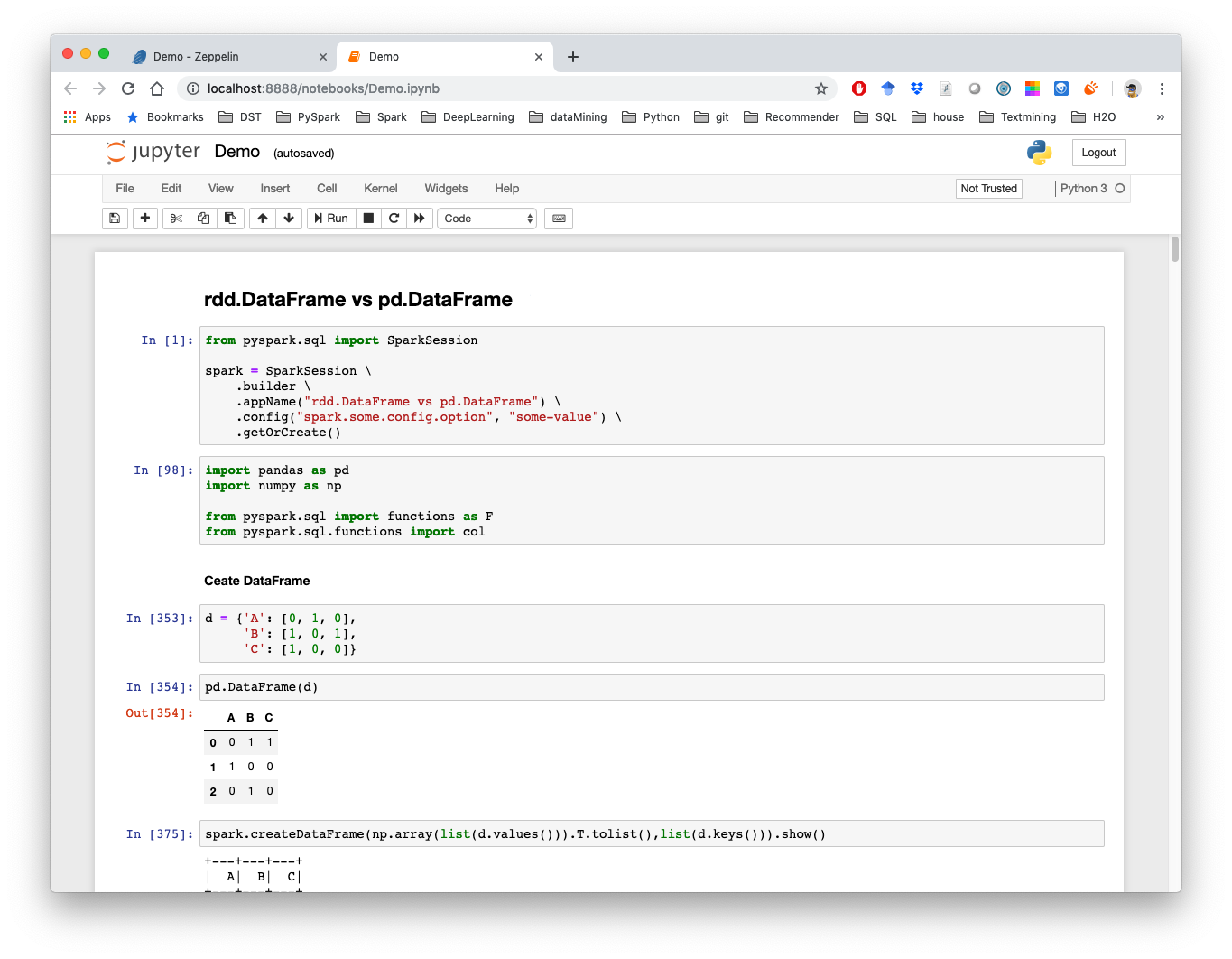1232x959 pixels.
Task: Open the Bookmarks starred folder
Action: pyautogui.click(x=165, y=117)
